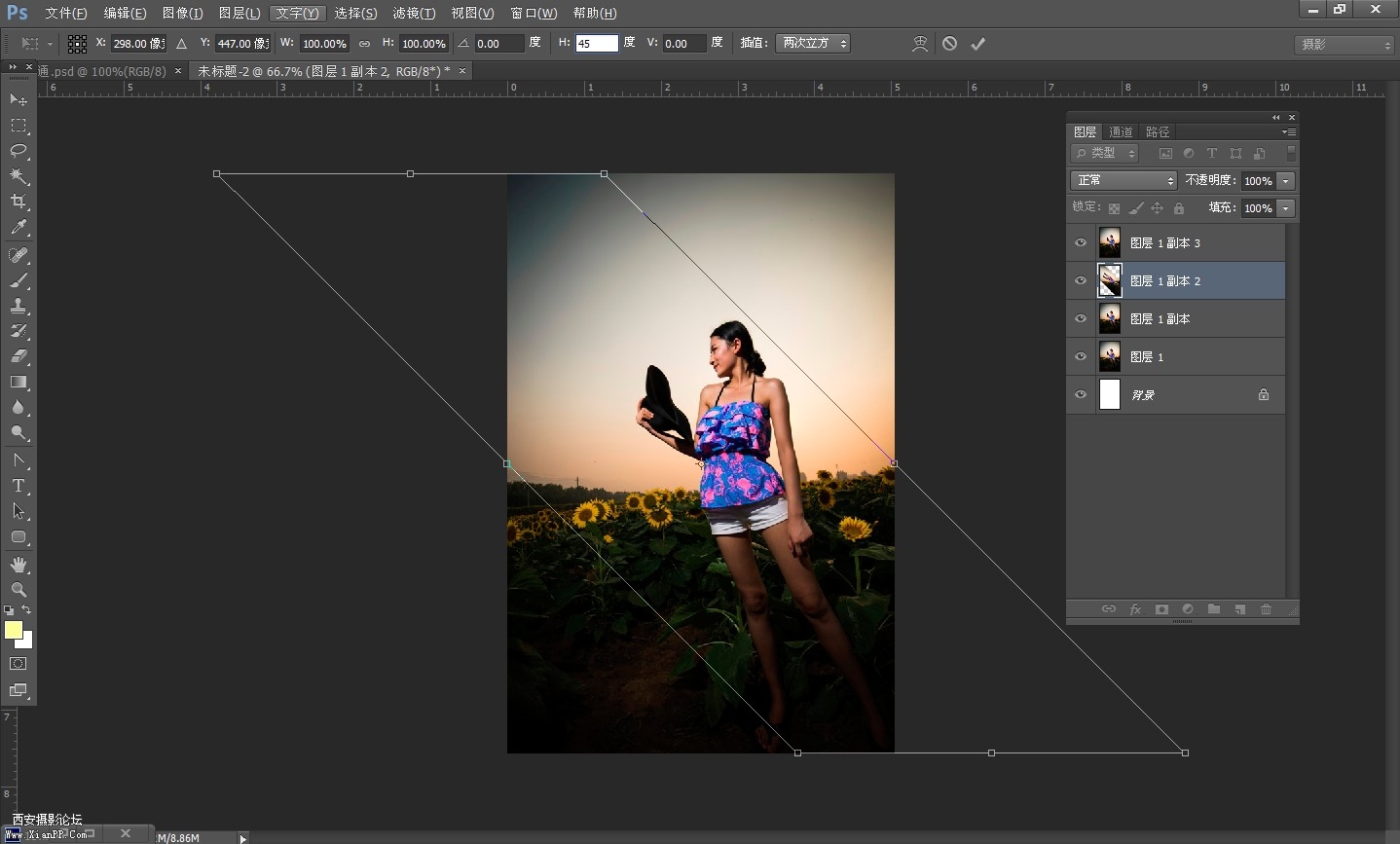
Task: Open the 两次立方 interpolation dropdown
Action: [813, 43]
